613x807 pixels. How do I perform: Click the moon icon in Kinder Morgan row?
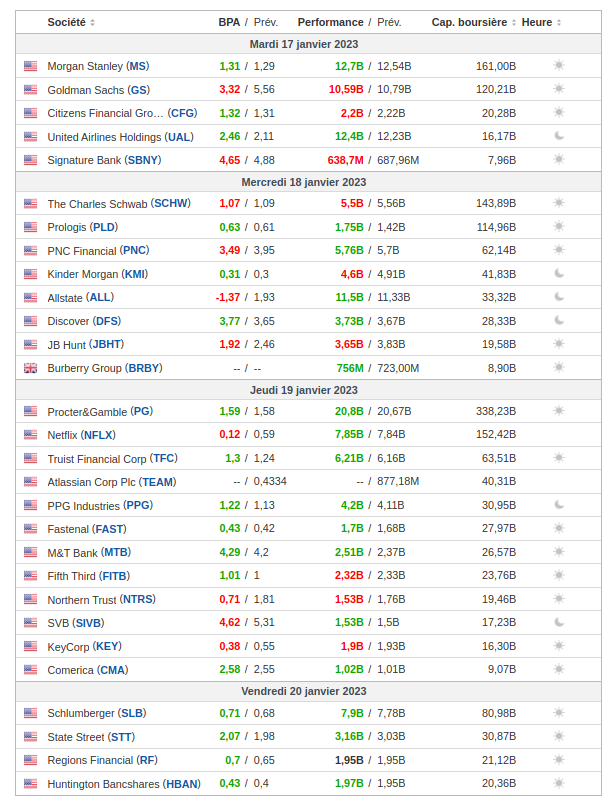[x=559, y=273]
